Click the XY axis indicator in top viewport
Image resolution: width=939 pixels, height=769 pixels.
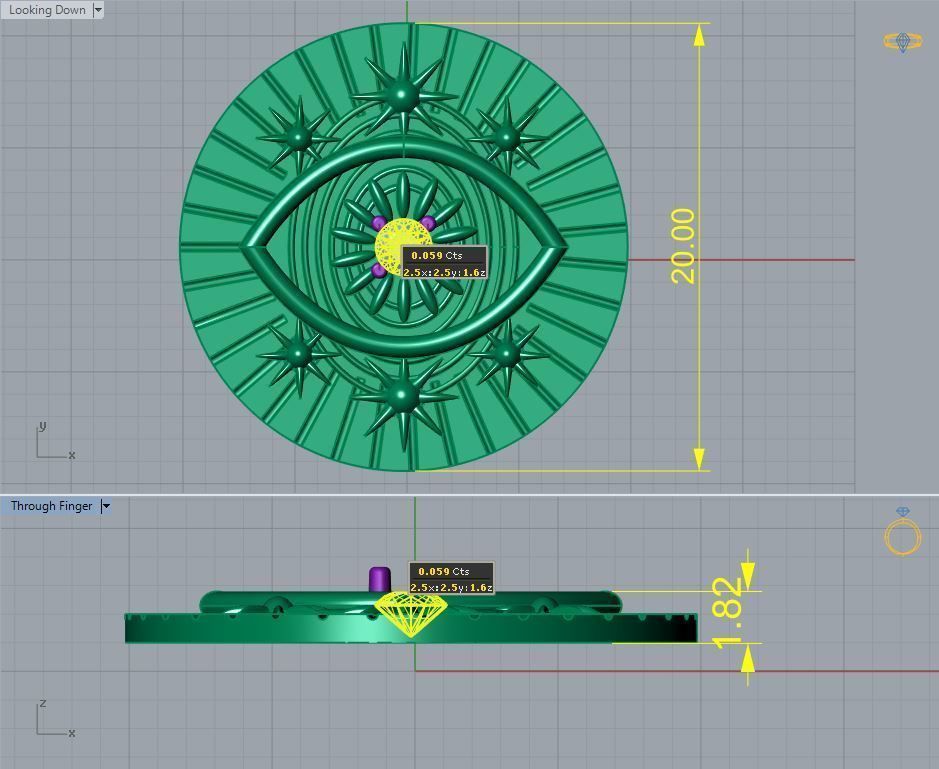[x=55, y=441]
